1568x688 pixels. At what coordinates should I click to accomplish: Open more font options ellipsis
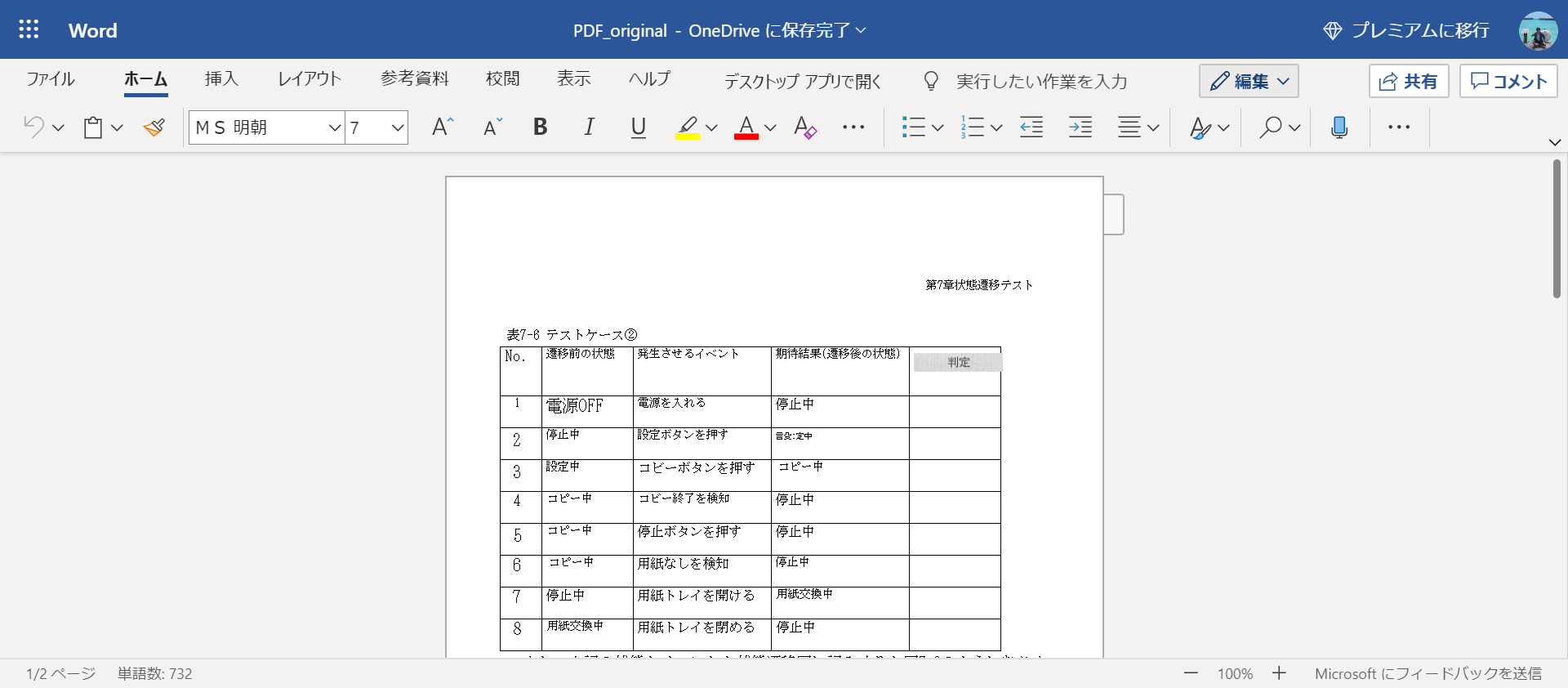[853, 127]
